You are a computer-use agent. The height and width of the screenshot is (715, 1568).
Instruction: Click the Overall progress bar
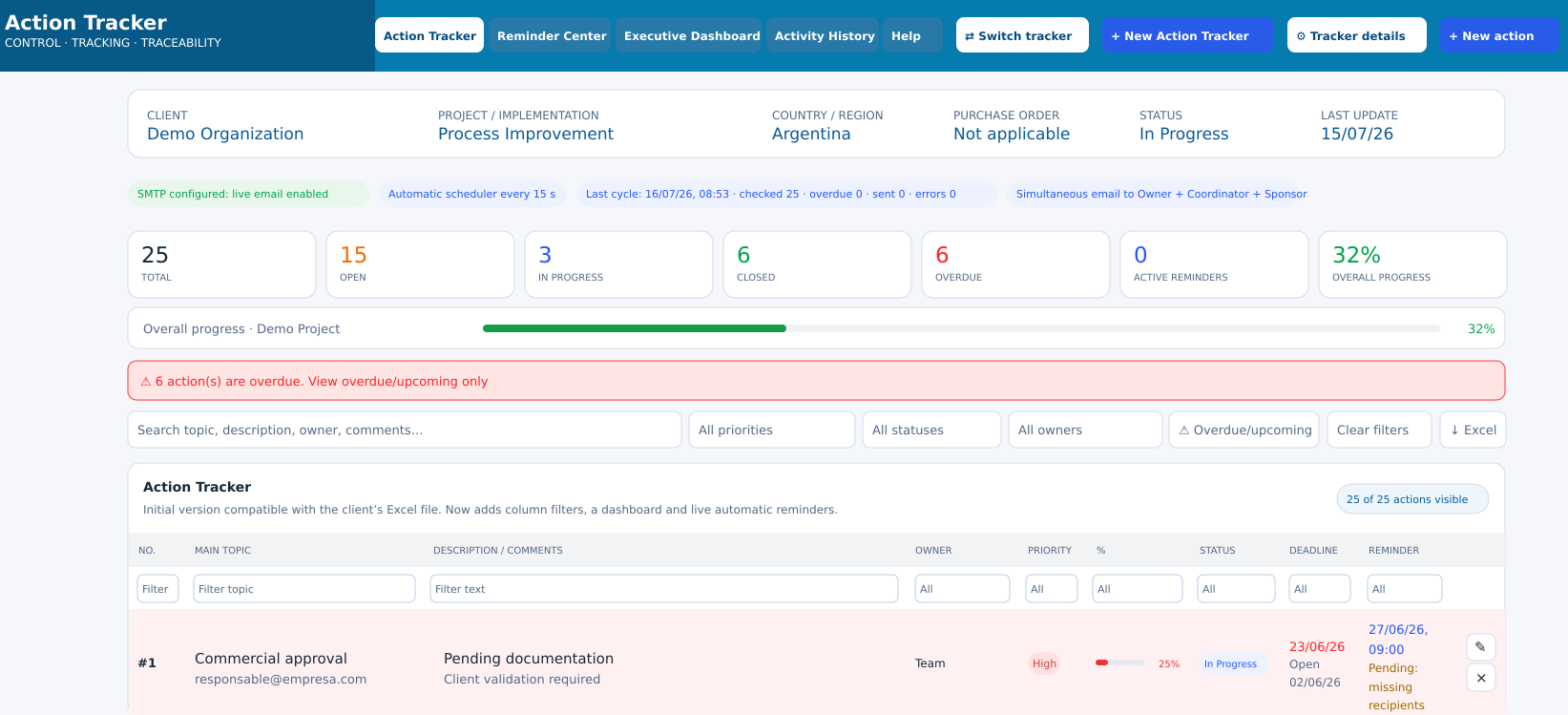(x=961, y=328)
